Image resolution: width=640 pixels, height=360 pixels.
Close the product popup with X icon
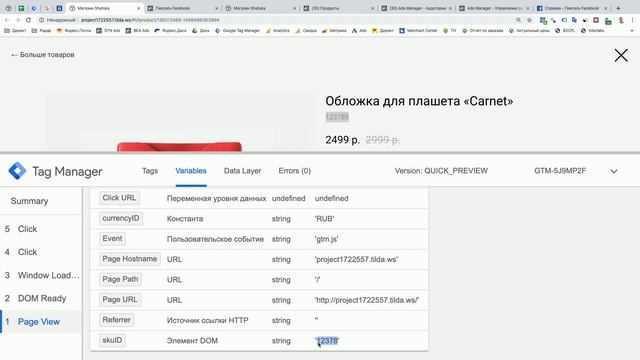point(621,55)
